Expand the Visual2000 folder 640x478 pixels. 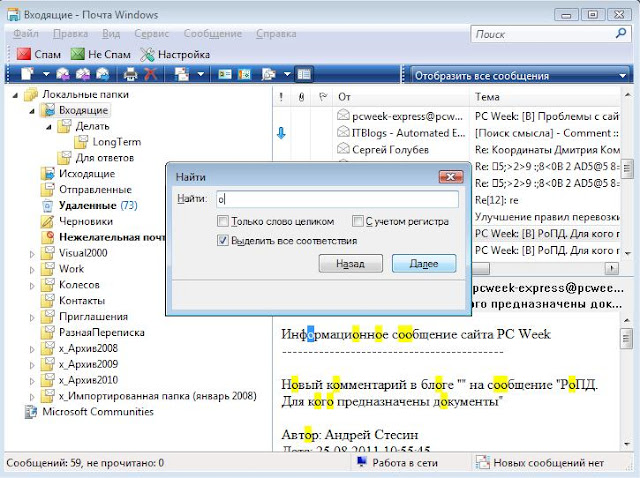point(32,253)
